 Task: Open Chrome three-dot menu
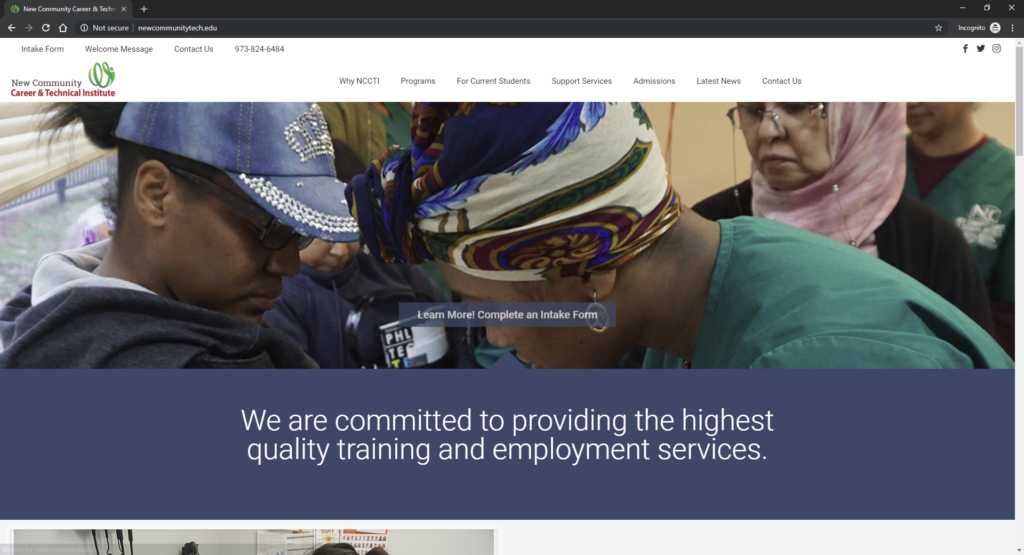click(x=1012, y=28)
